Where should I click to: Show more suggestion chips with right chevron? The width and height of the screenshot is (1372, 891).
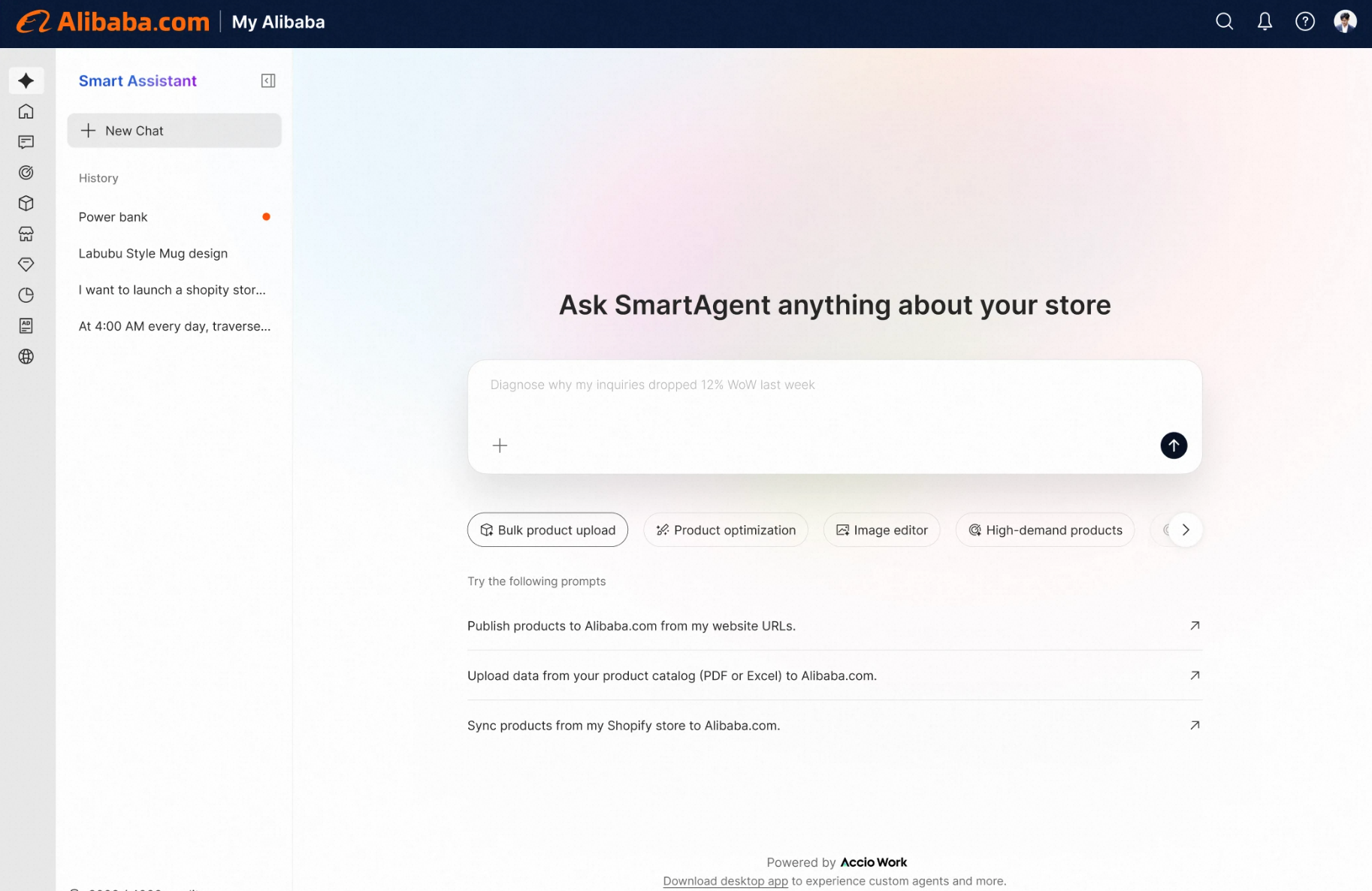[x=1186, y=530]
